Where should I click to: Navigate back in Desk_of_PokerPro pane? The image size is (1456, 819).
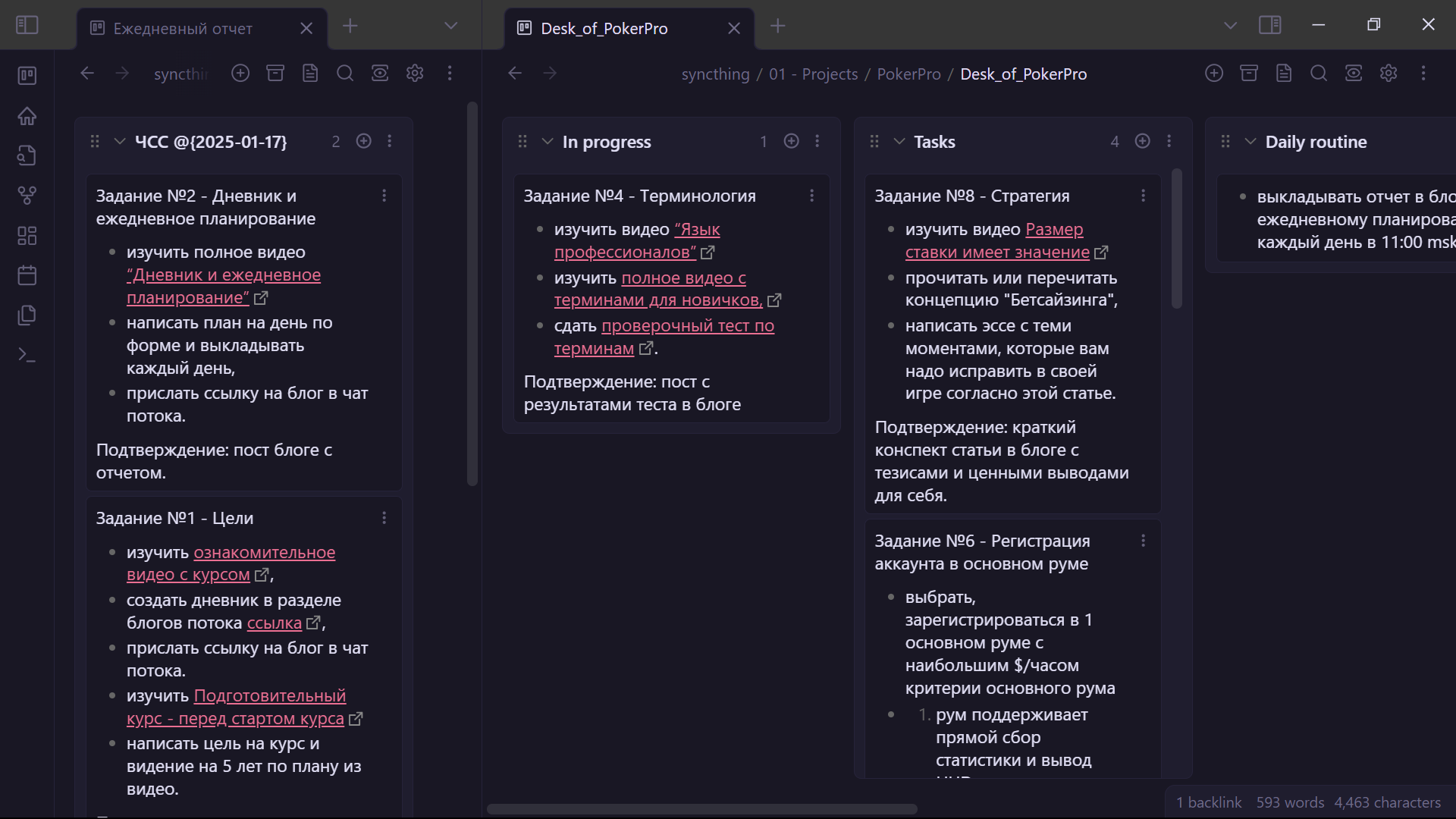pyautogui.click(x=515, y=73)
